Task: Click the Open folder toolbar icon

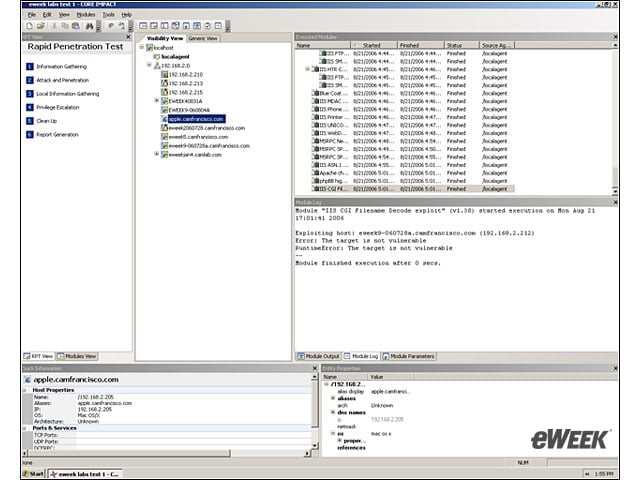Action: pyautogui.click(x=40, y=26)
